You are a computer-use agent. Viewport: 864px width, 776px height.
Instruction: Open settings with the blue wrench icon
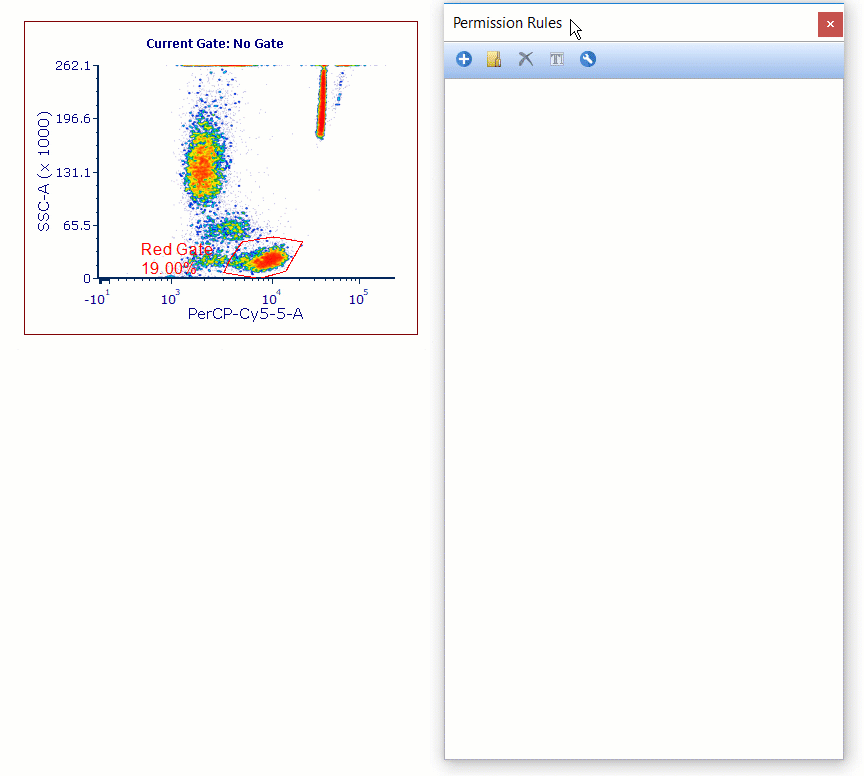(588, 60)
